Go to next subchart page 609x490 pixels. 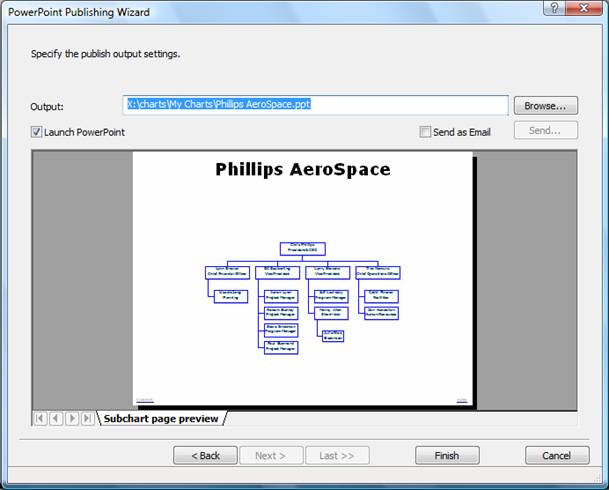[72, 419]
